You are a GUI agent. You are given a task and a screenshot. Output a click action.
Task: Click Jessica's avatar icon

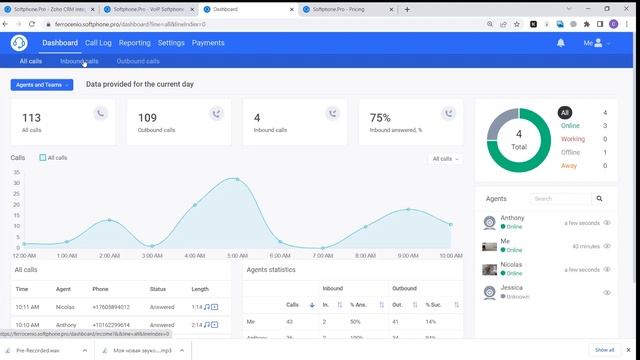pos(489,292)
